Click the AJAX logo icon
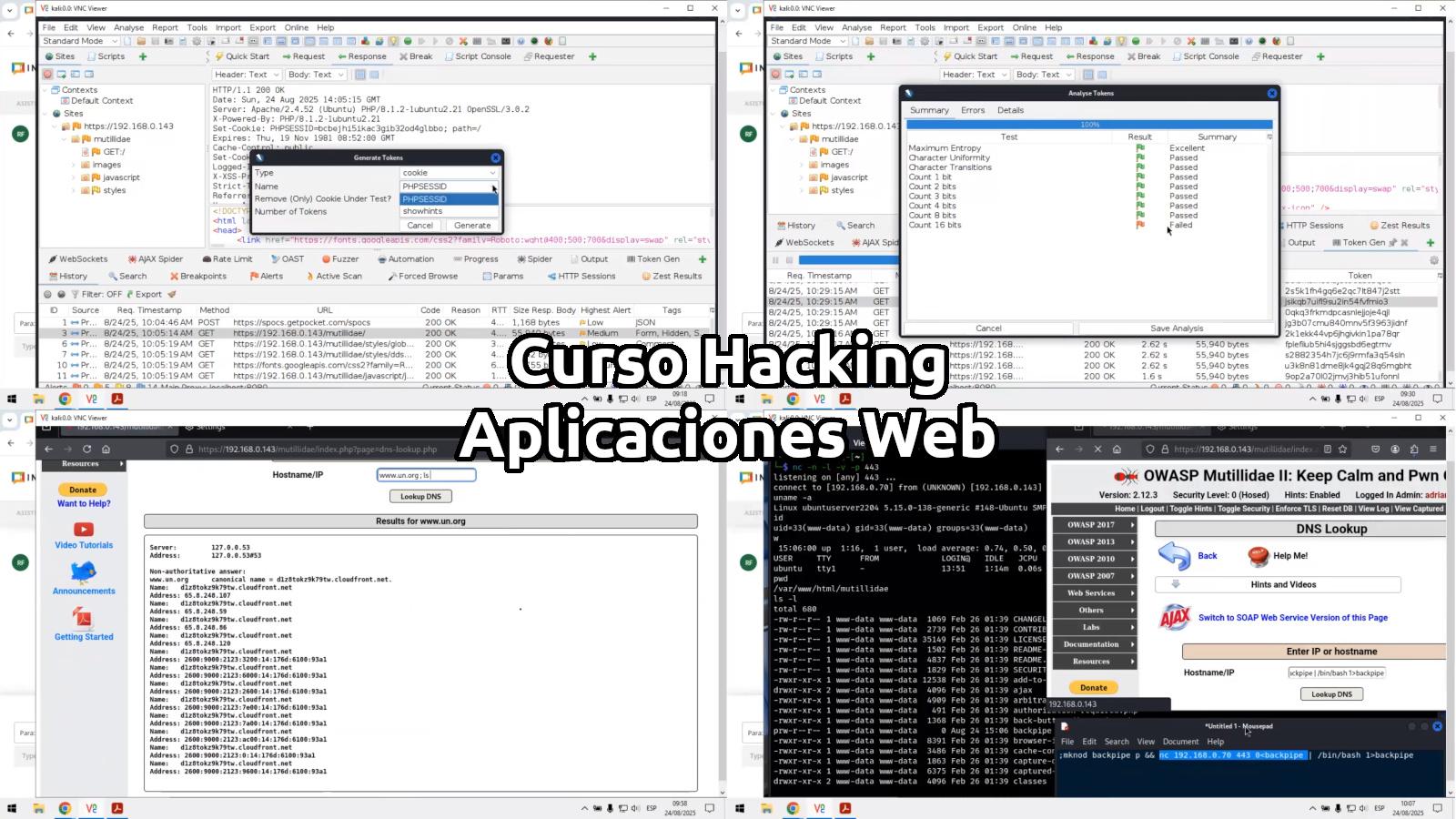Image resolution: width=1456 pixels, height=819 pixels. tap(1175, 618)
